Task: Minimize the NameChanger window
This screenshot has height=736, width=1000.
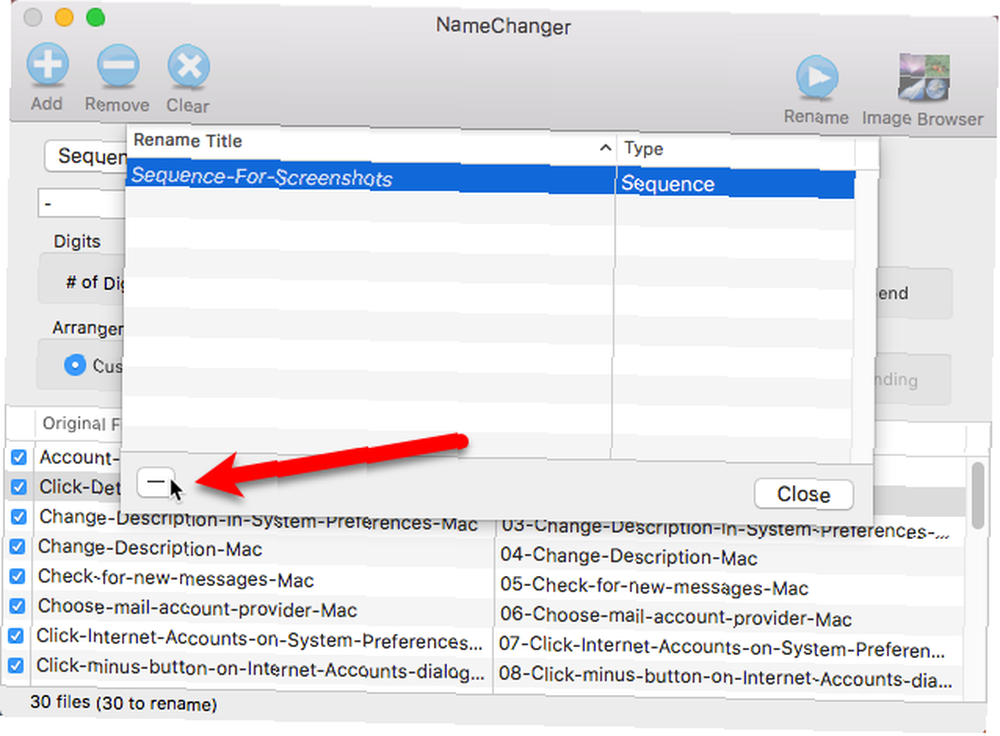Action: pos(64,17)
